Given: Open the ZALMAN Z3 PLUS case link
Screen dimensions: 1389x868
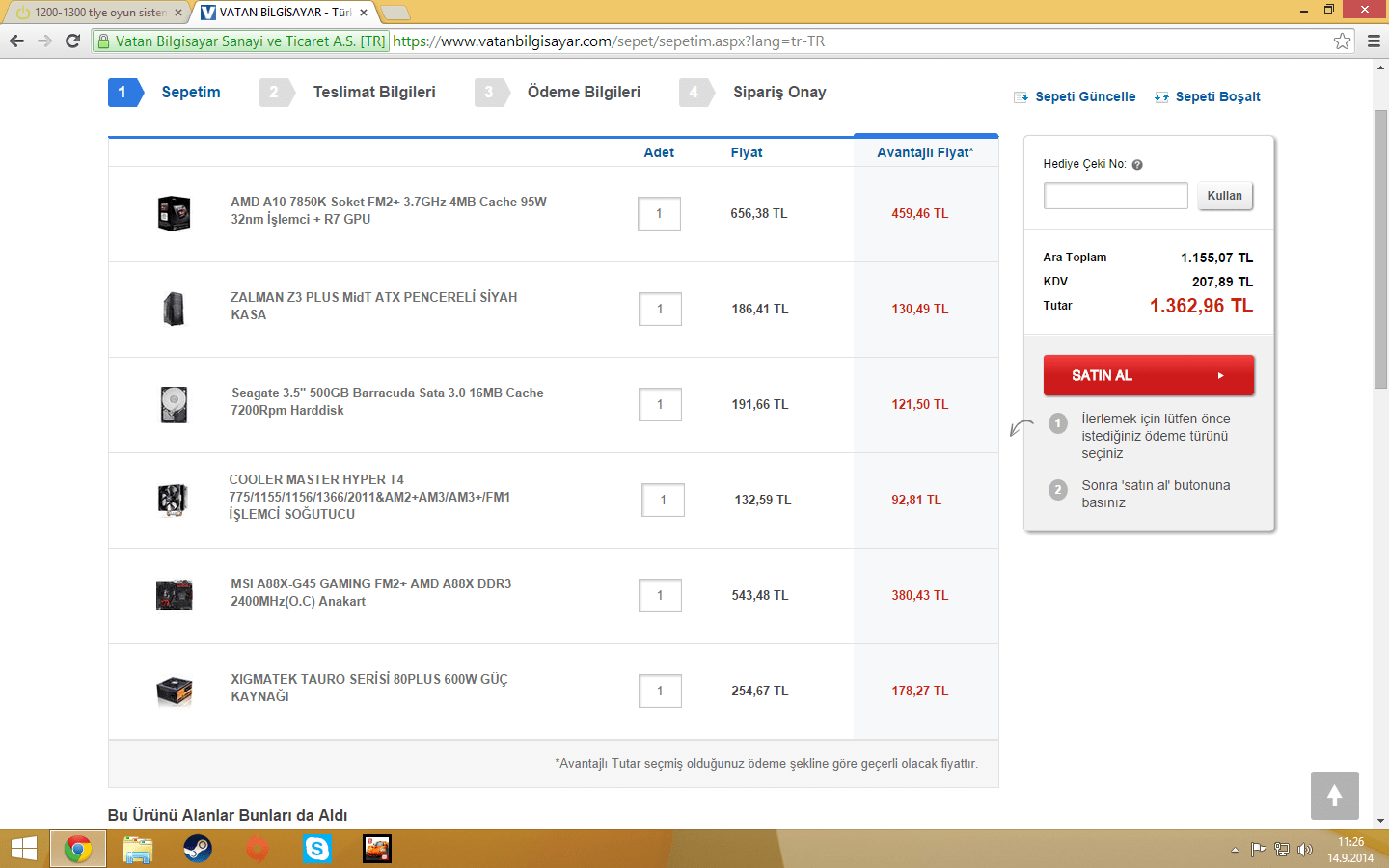Looking at the screenshot, I should pyautogui.click(x=374, y=306).
